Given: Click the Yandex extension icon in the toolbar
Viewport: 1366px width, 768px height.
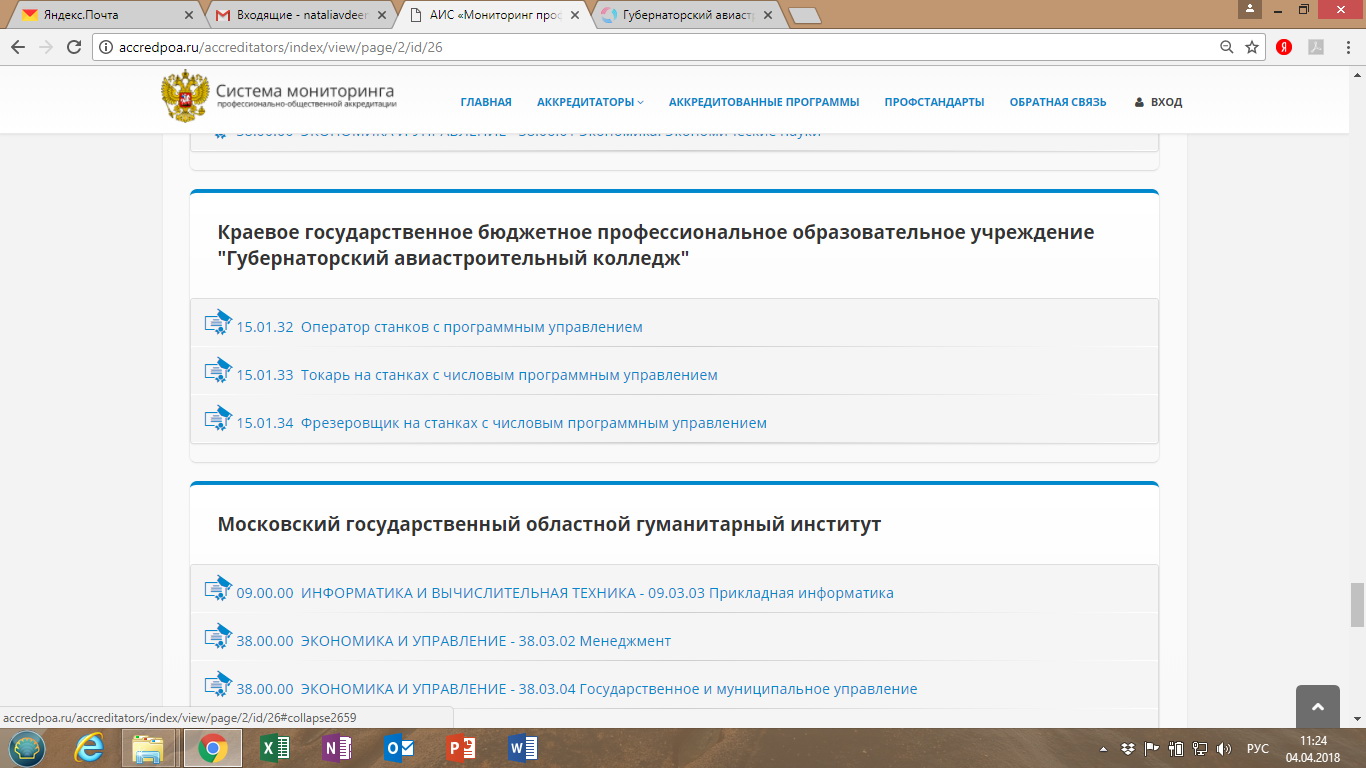Looking at the screenshot, I should pyautogui.click(x=1284, y=47).
